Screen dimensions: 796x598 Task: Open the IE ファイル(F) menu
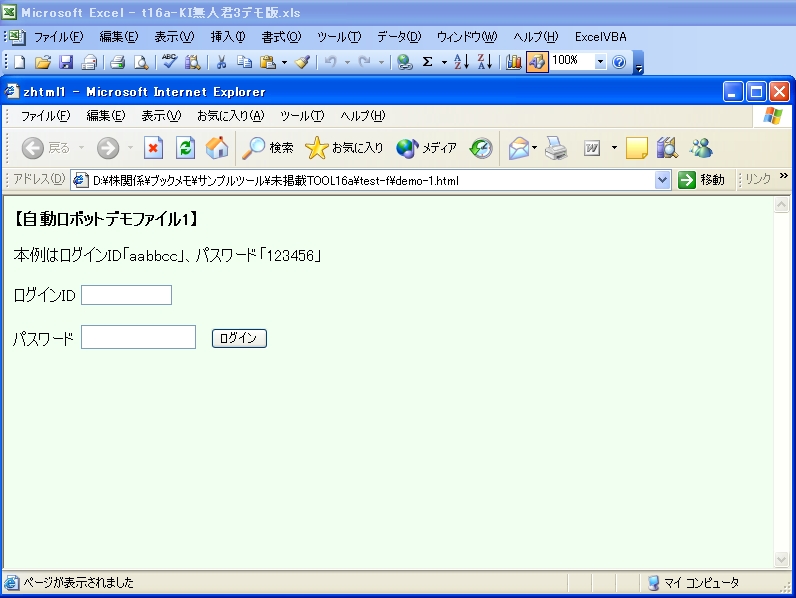click(45, 116)
